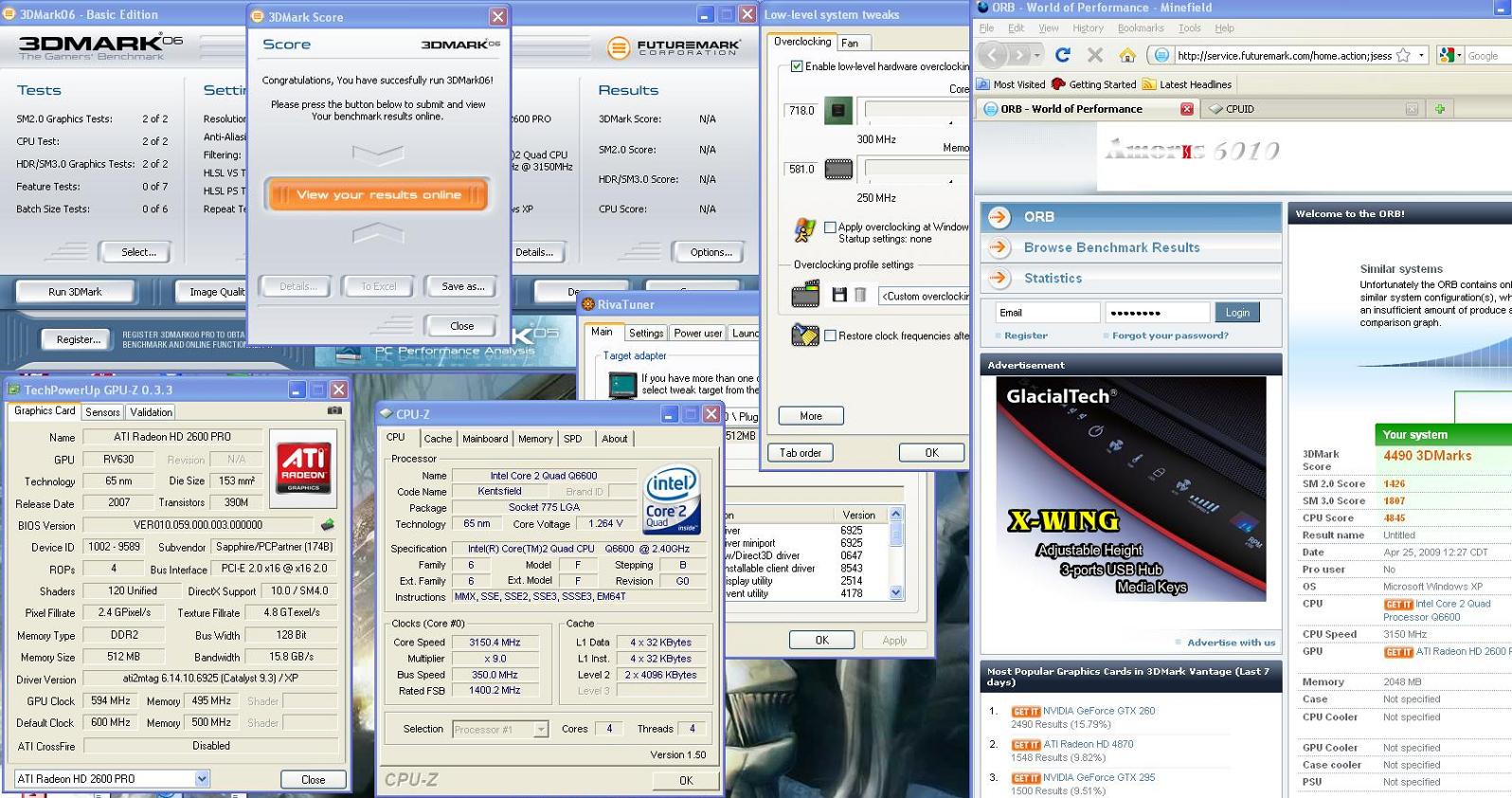
Task: Click the ORB arrow icon
Action: 999,217
